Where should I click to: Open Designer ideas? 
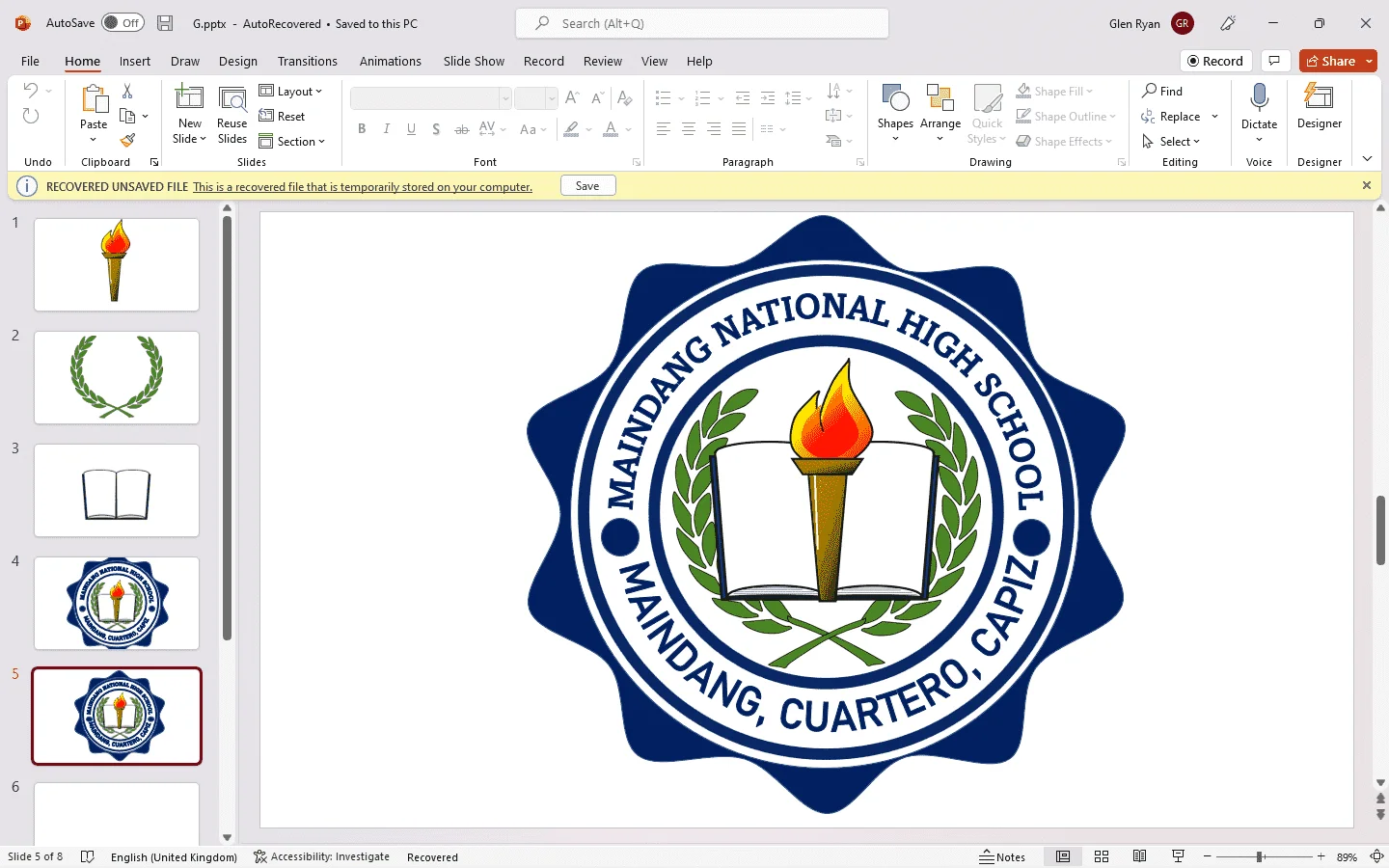[x=1320, y=106]
